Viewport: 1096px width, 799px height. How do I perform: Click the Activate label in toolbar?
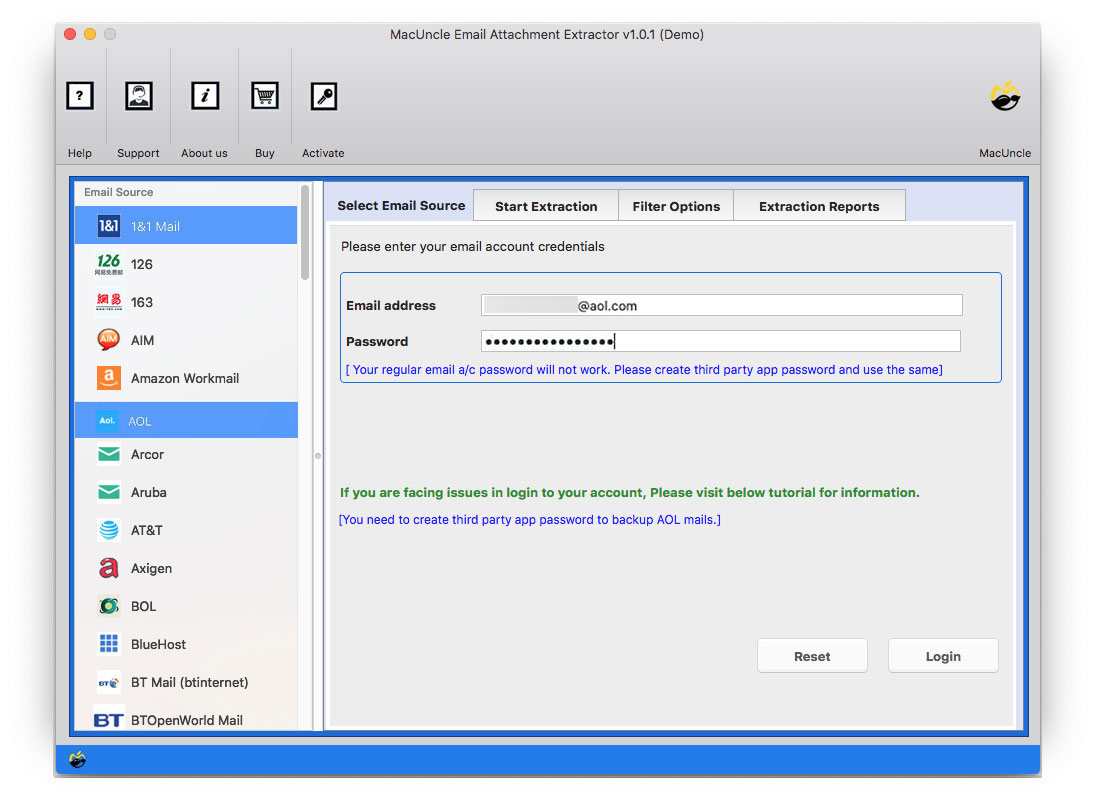tap(323, 153)
